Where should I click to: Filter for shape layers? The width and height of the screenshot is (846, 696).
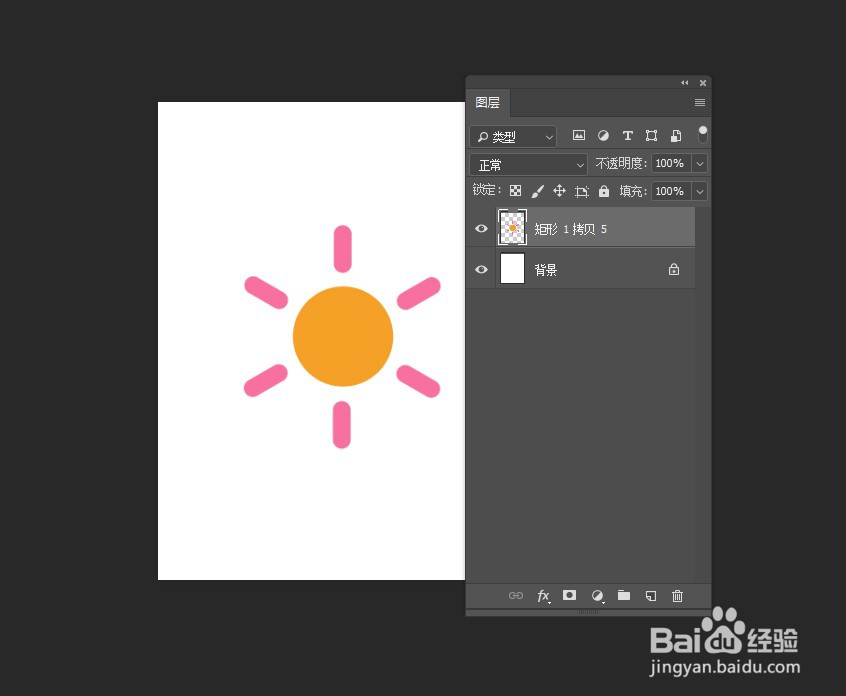point(651,135)
